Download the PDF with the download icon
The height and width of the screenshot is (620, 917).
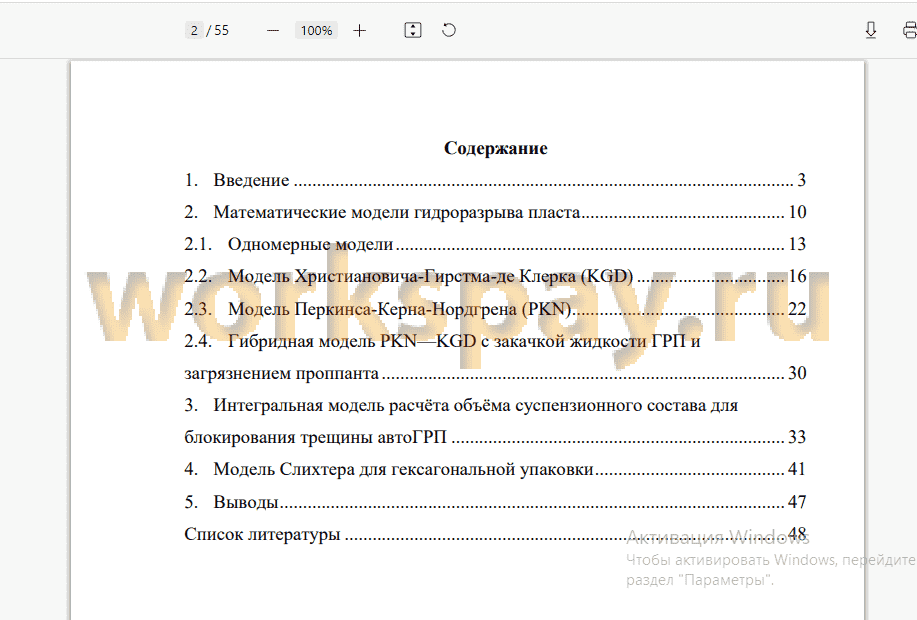[x=871, y=30]
